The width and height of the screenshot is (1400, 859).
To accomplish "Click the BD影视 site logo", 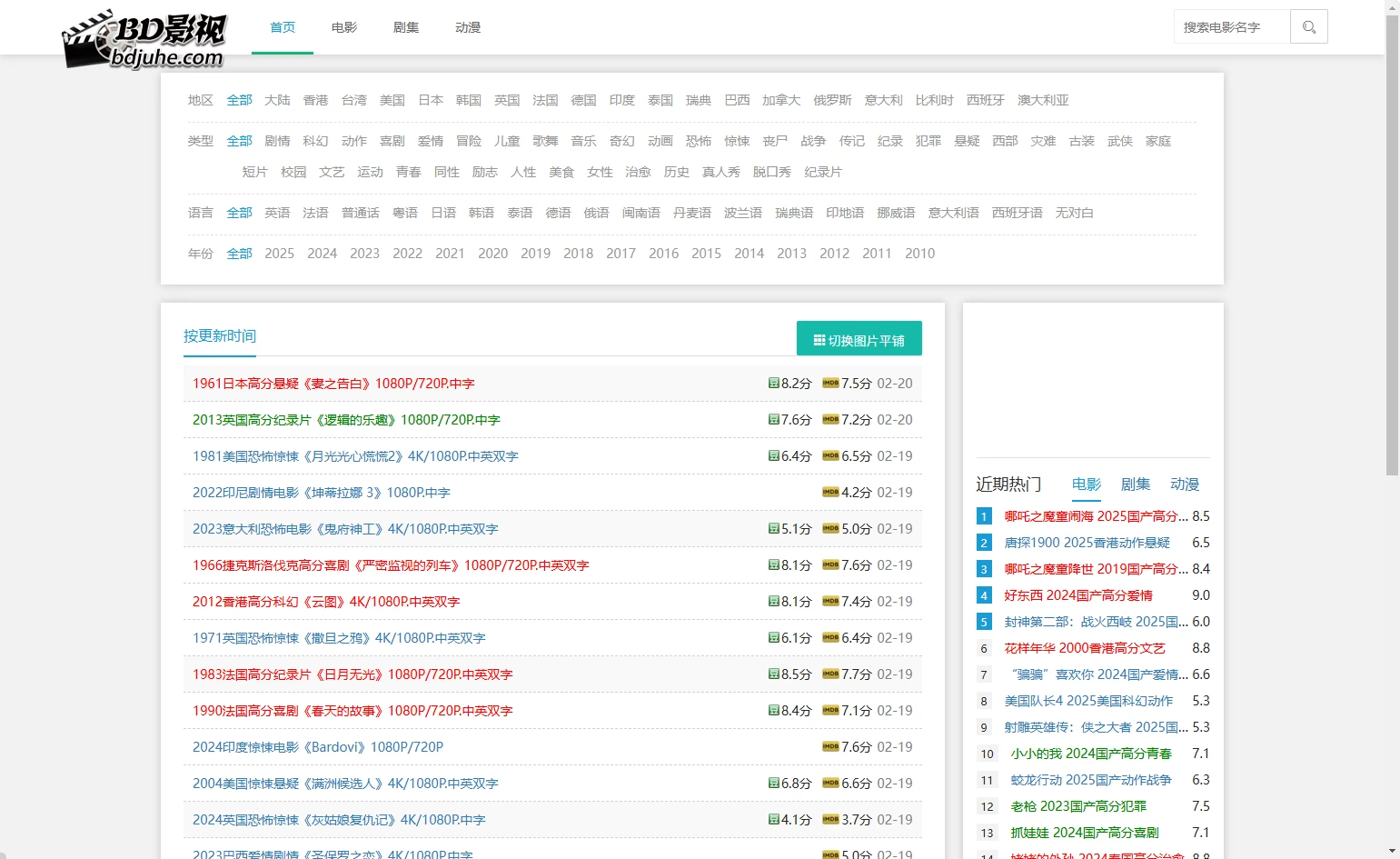I will [144, 40].
